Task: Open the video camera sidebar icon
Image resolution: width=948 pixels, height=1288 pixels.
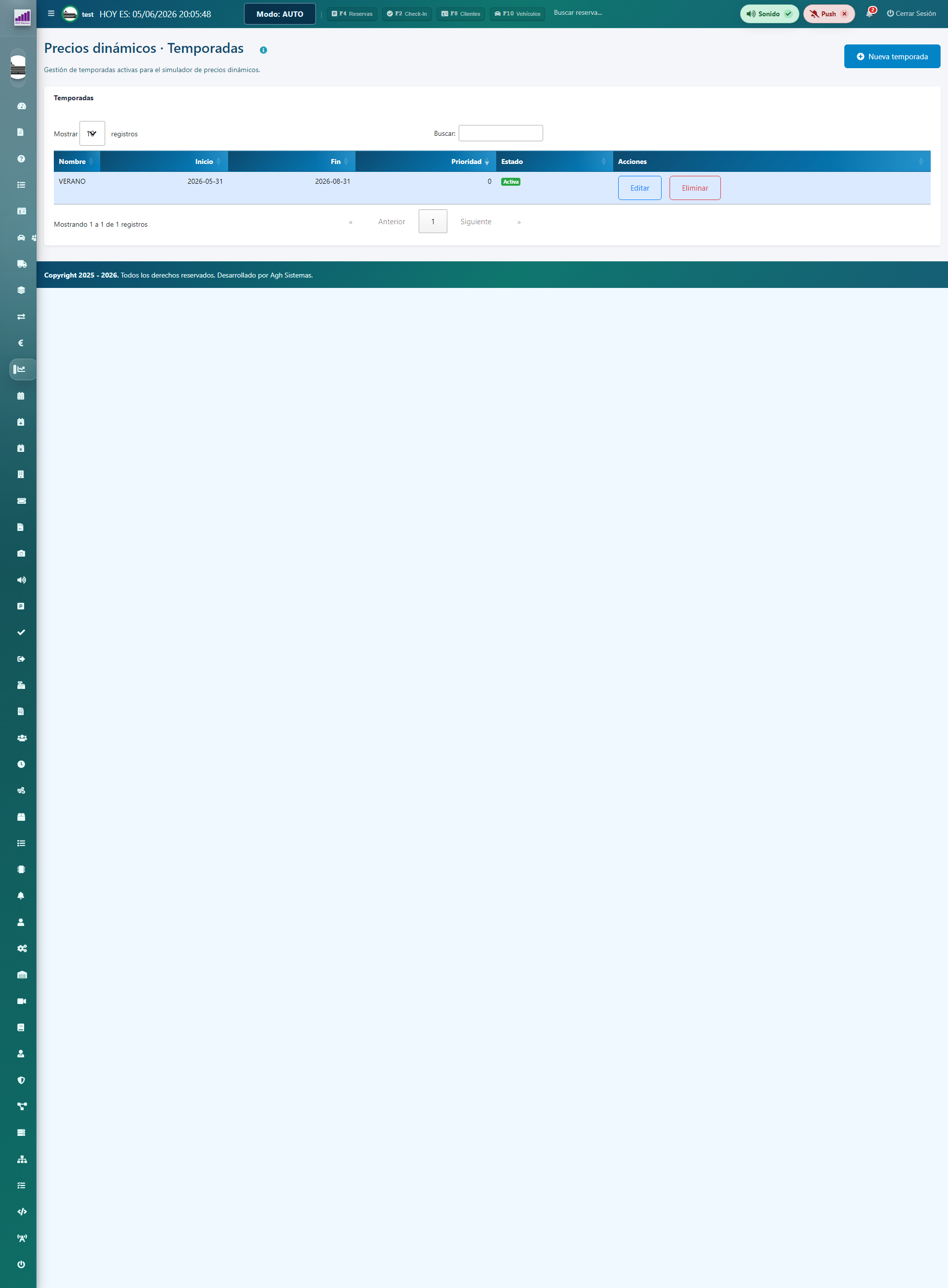Action: [22, 1001]
